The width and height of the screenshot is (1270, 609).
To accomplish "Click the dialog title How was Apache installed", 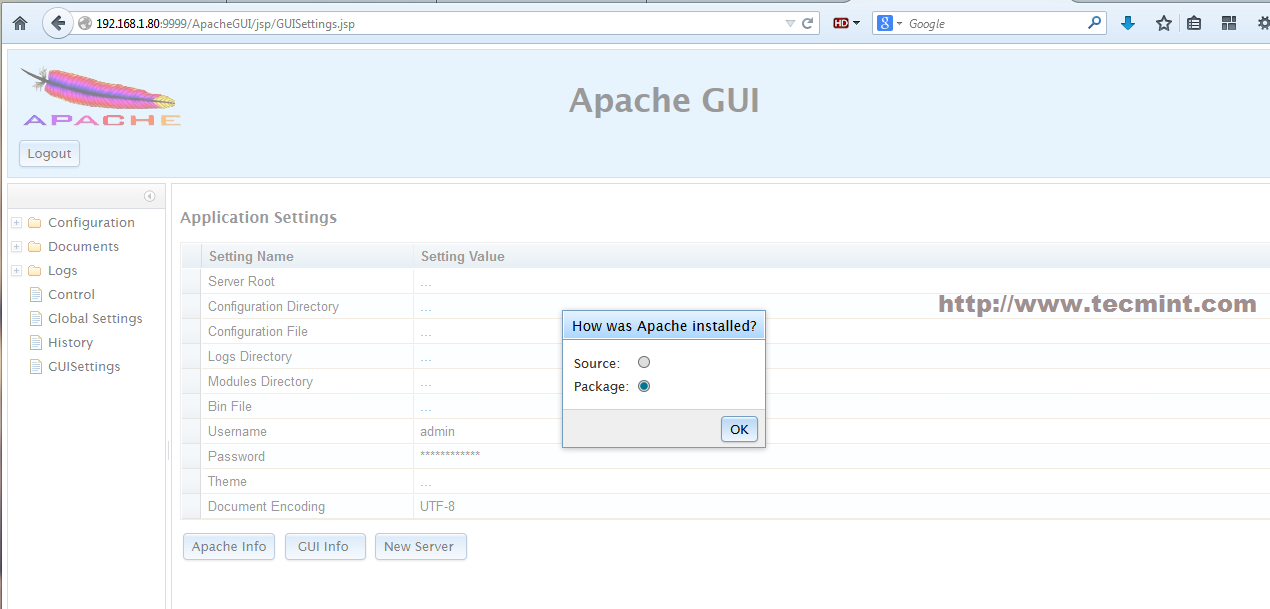I will [x=664, y=326].
